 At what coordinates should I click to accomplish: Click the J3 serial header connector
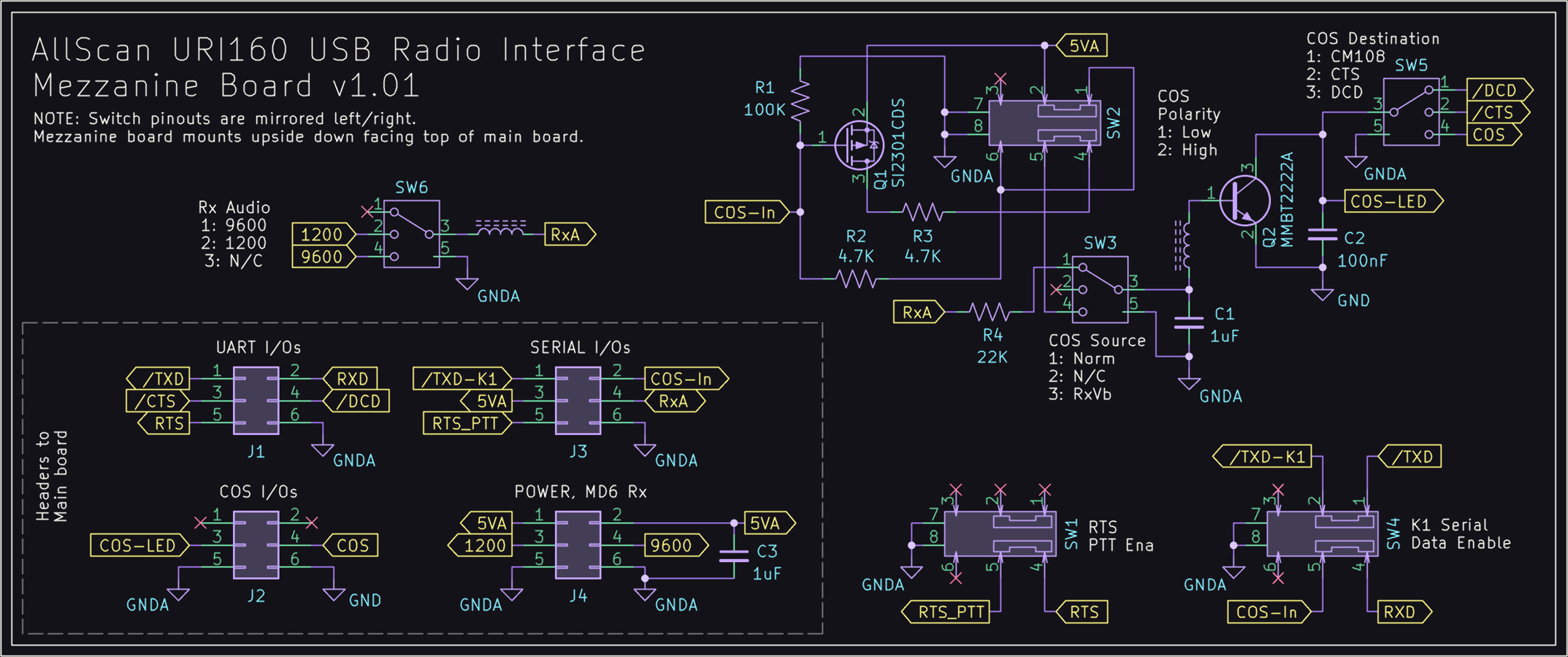tap(578, 401)
